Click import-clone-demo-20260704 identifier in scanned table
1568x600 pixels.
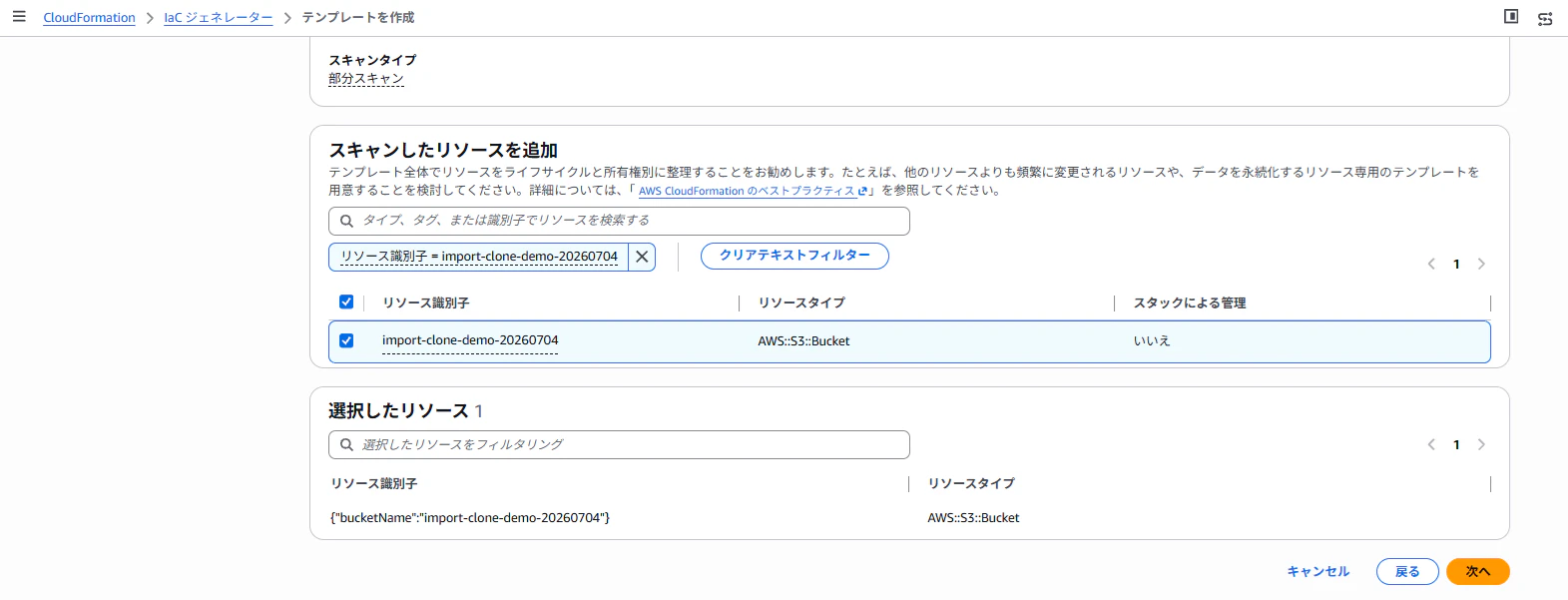pos(470,340)
